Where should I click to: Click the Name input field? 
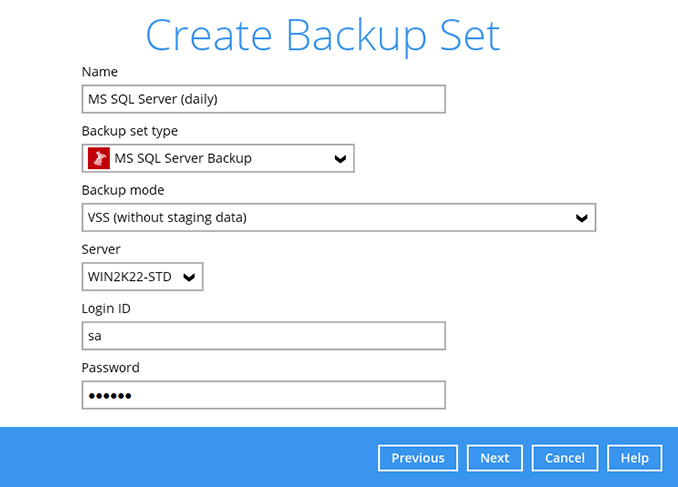point(263,99)
